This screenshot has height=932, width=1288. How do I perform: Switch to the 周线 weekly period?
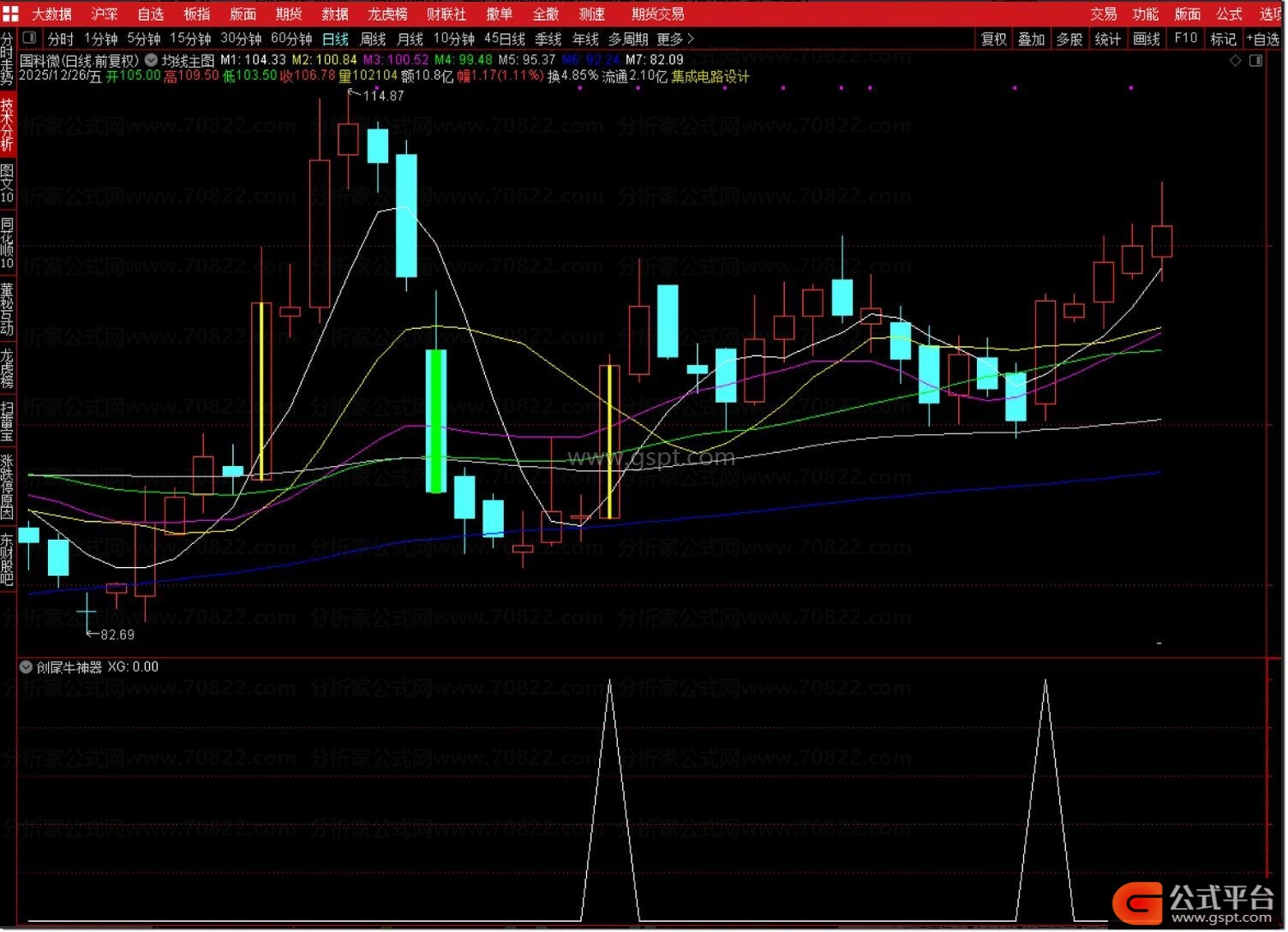tap(373, 39)
